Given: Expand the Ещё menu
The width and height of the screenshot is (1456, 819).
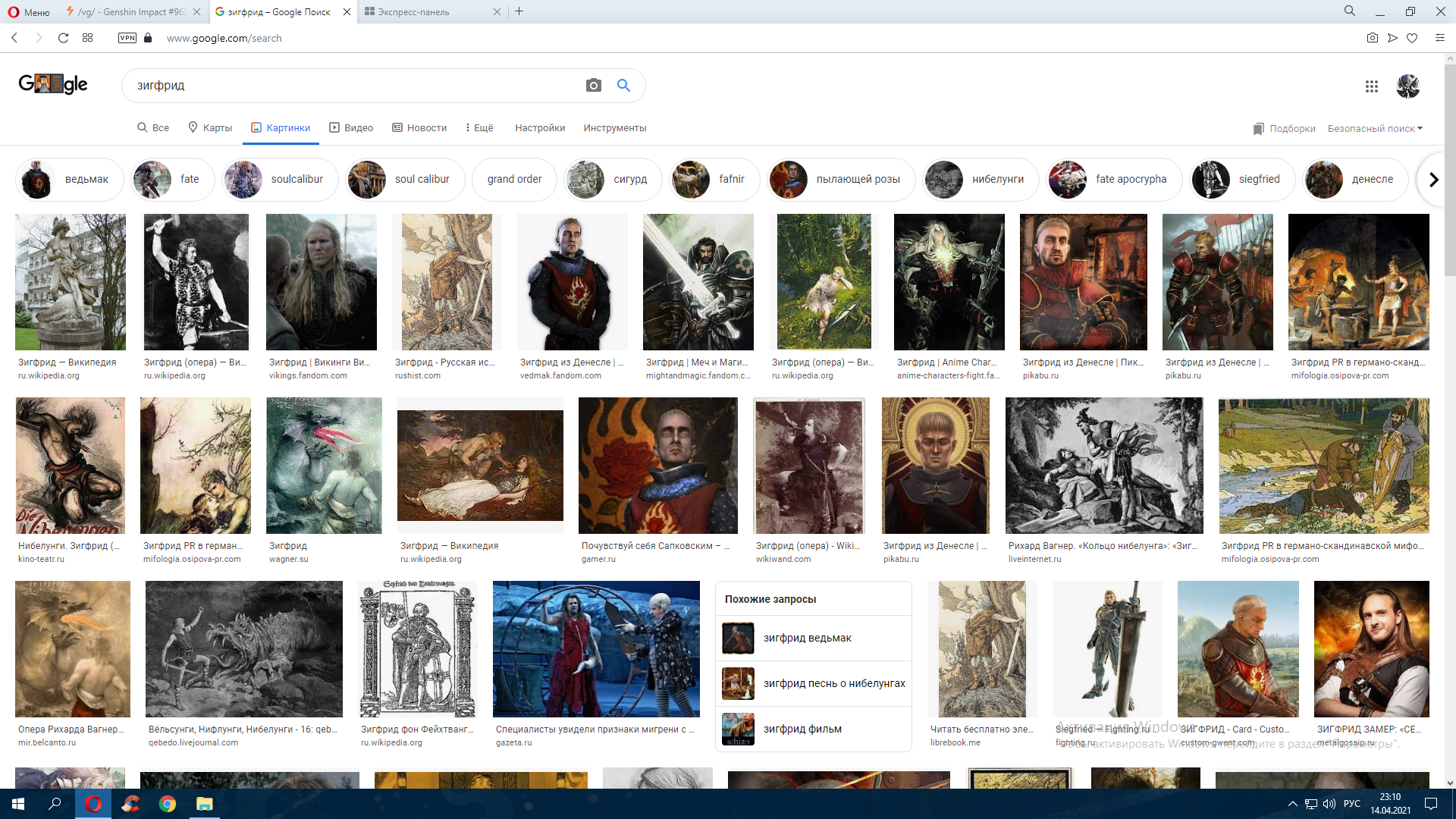Looking at the screenshot, I should [x=479, y=127].
